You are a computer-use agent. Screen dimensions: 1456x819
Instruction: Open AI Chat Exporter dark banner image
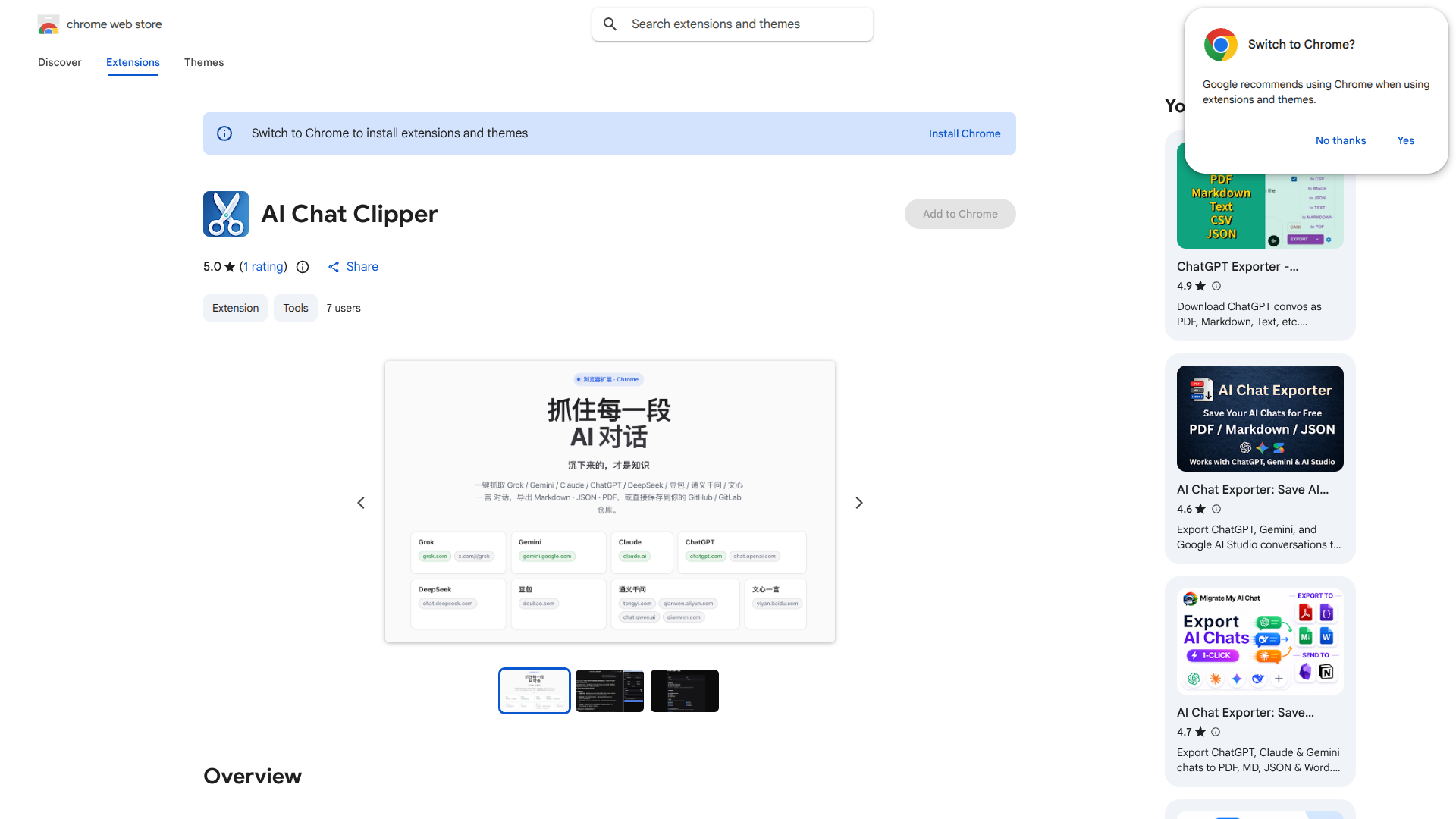point(1260,419)
